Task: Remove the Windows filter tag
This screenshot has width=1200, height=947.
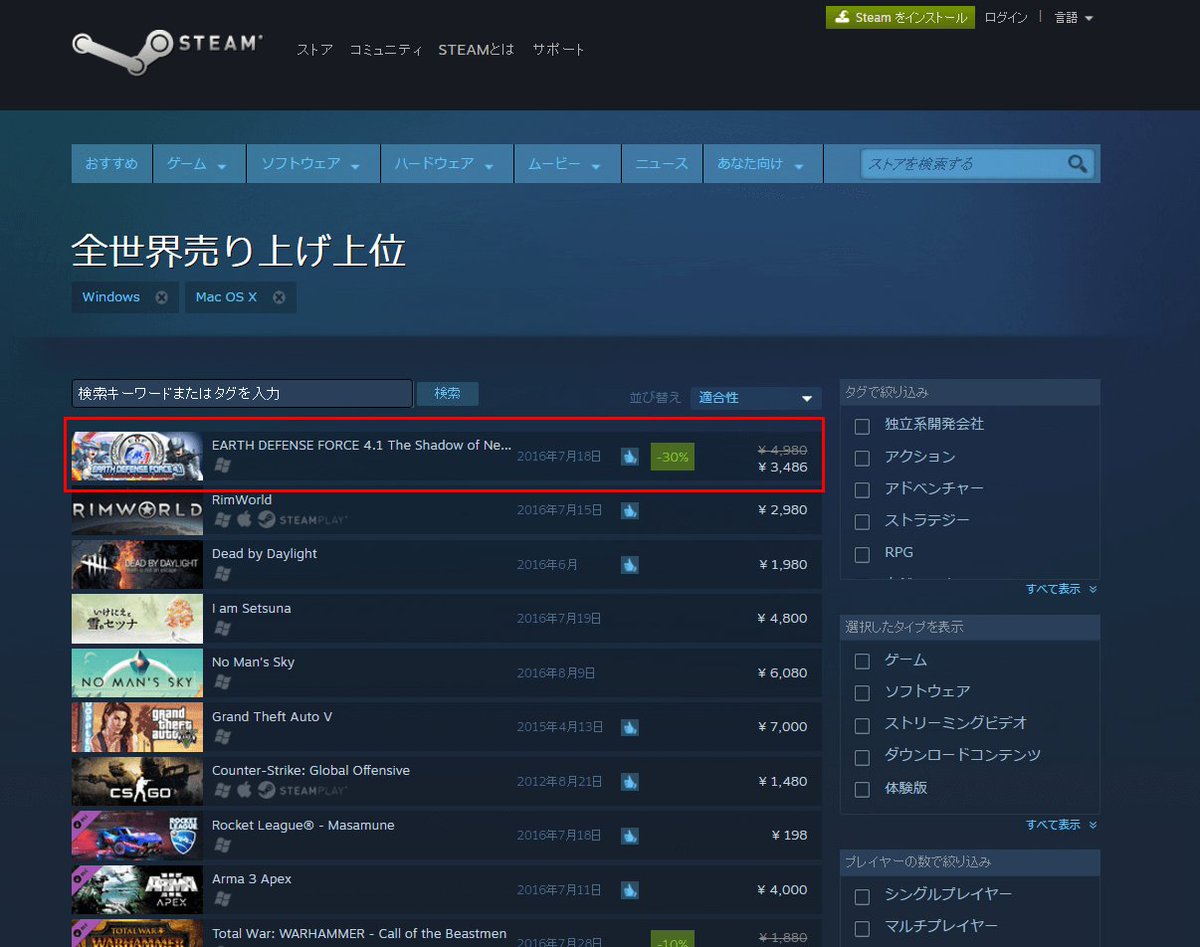Action: click(161, 297)
